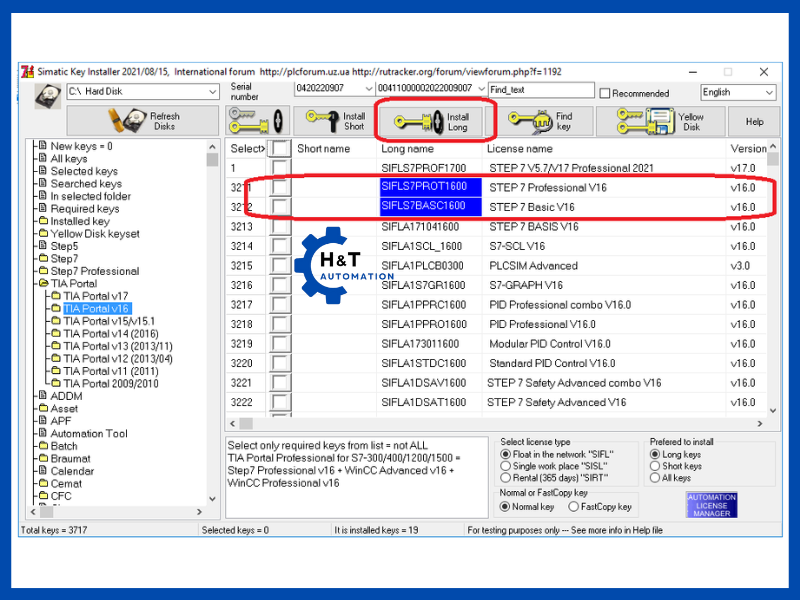Choose the FastCopy key radio button
The height and width of the screenshot is (600, 800).
(573, 507)
